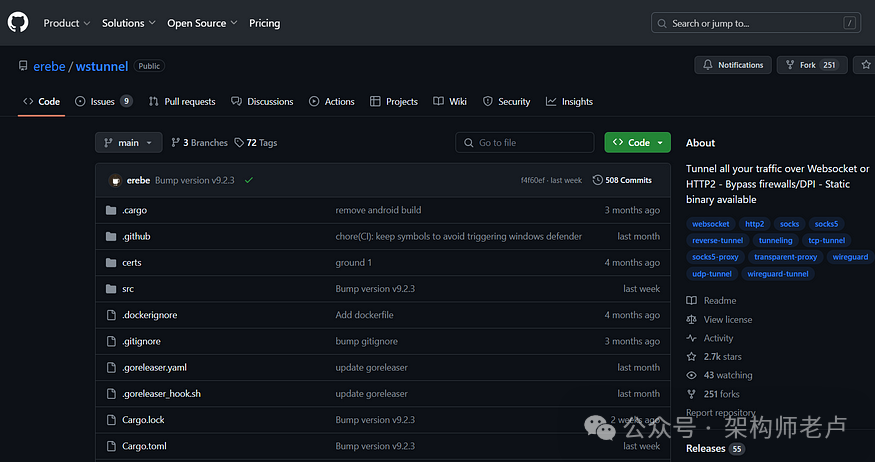The image size is (875, 462).
Task: Switch to the Issues tab
Action: 103,101
